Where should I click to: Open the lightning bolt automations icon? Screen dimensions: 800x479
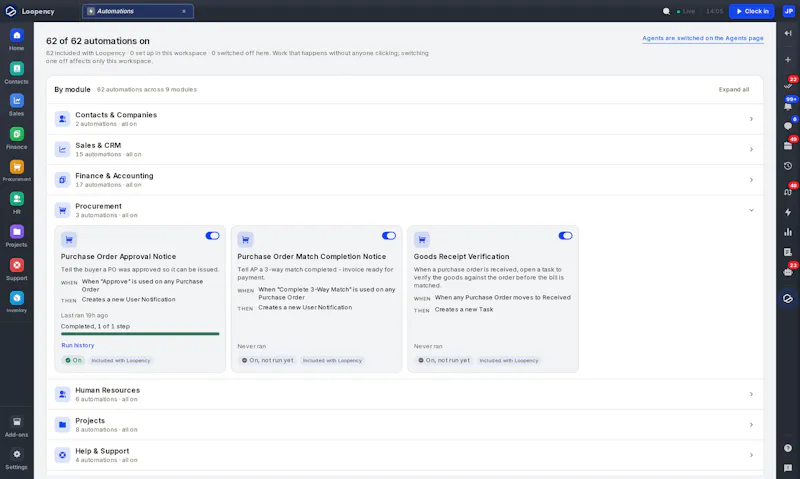pos(788,212)
